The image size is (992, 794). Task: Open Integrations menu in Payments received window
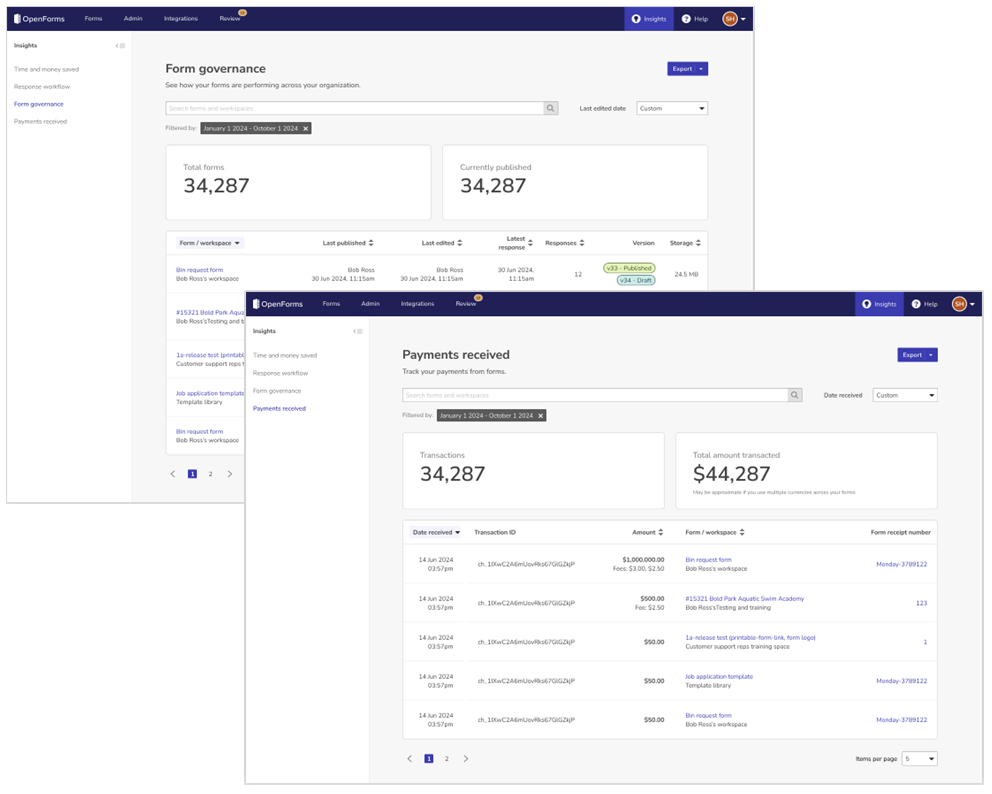[417, 304]
